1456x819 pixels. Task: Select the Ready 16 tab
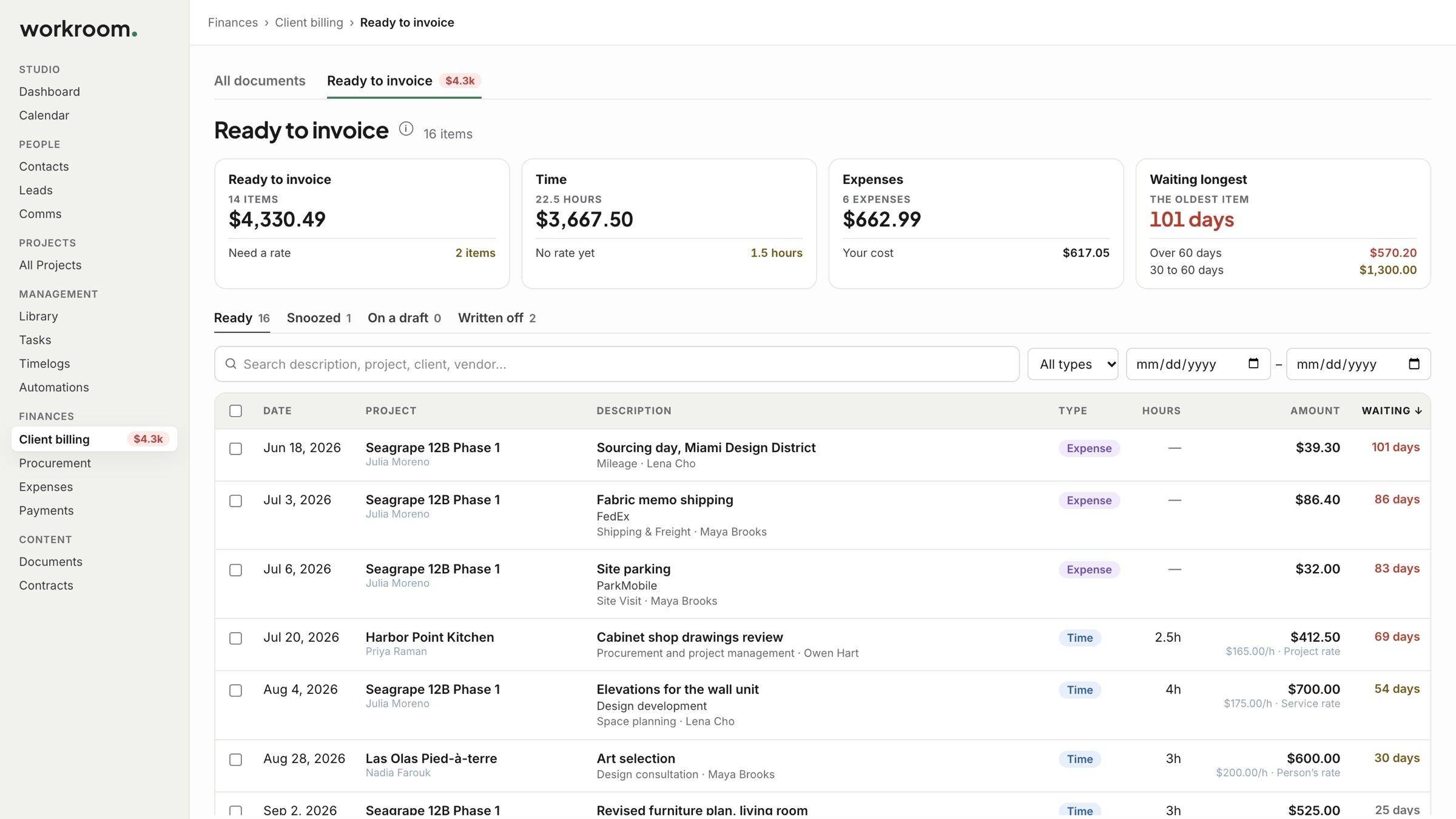coord(241,318)
